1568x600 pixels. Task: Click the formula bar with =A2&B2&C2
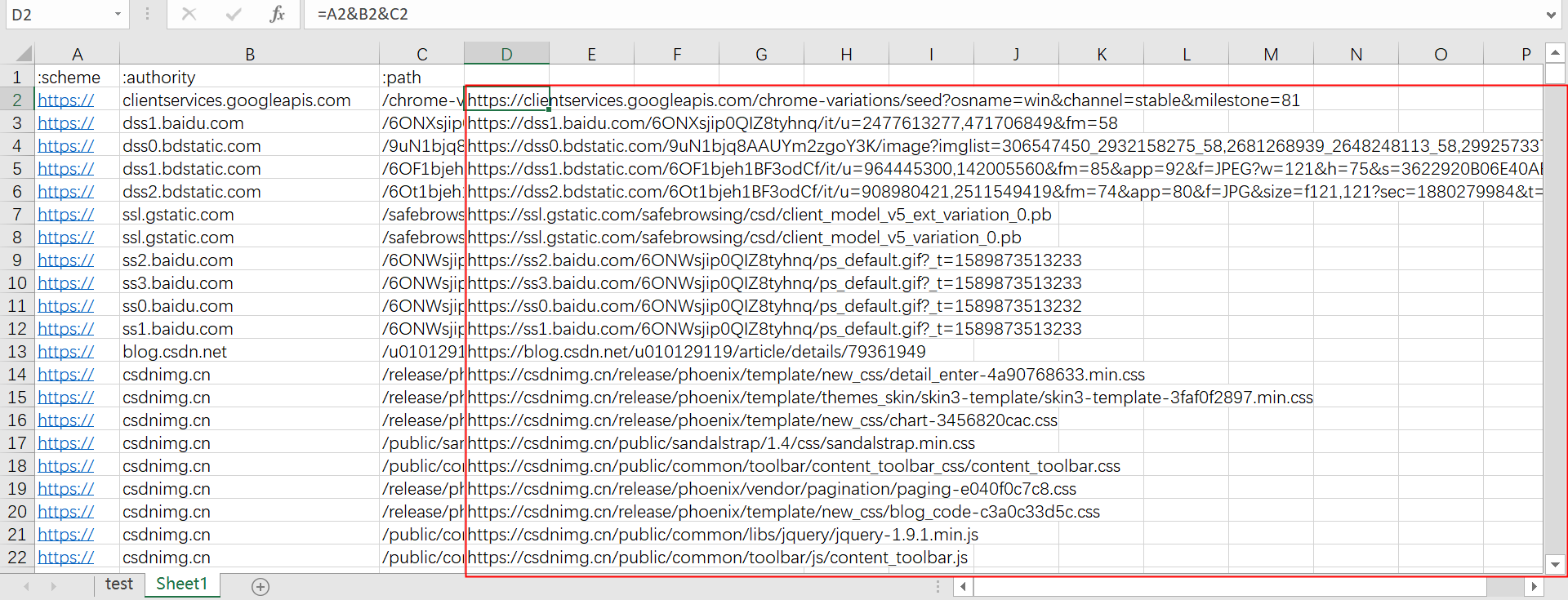[923, 14]
